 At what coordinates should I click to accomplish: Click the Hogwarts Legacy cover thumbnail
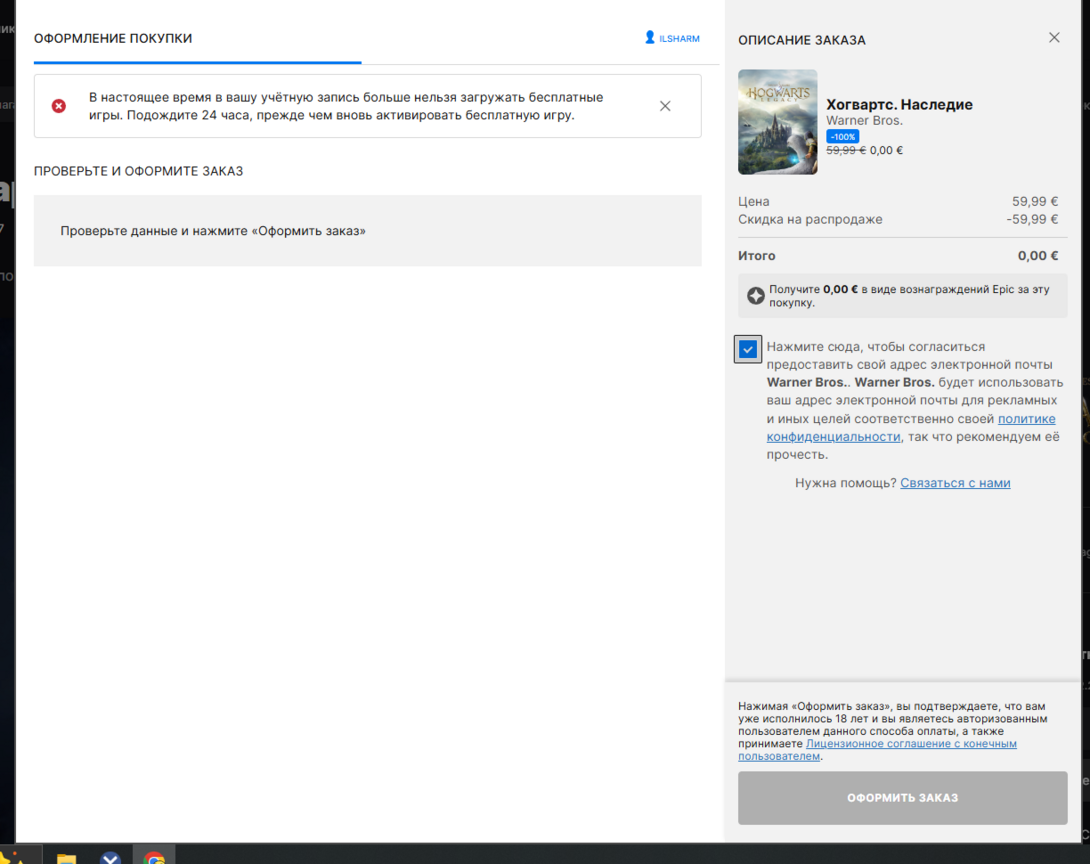(777, 122)
